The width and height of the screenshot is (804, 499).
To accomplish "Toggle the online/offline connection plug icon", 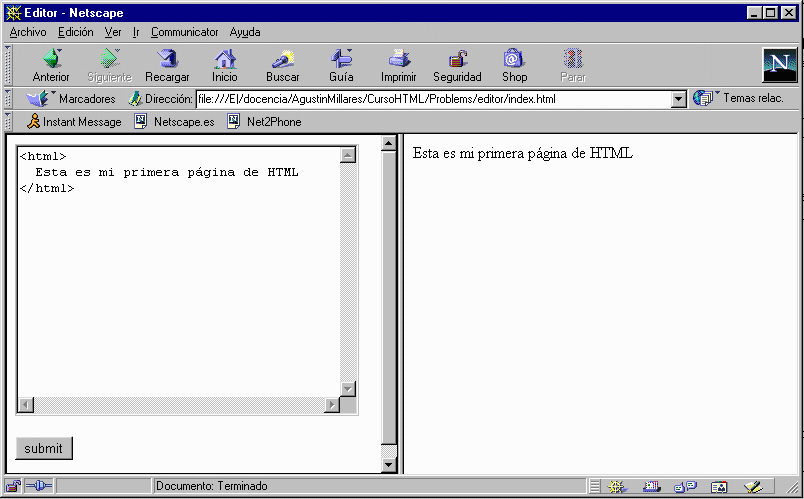I will click(39, 486).
